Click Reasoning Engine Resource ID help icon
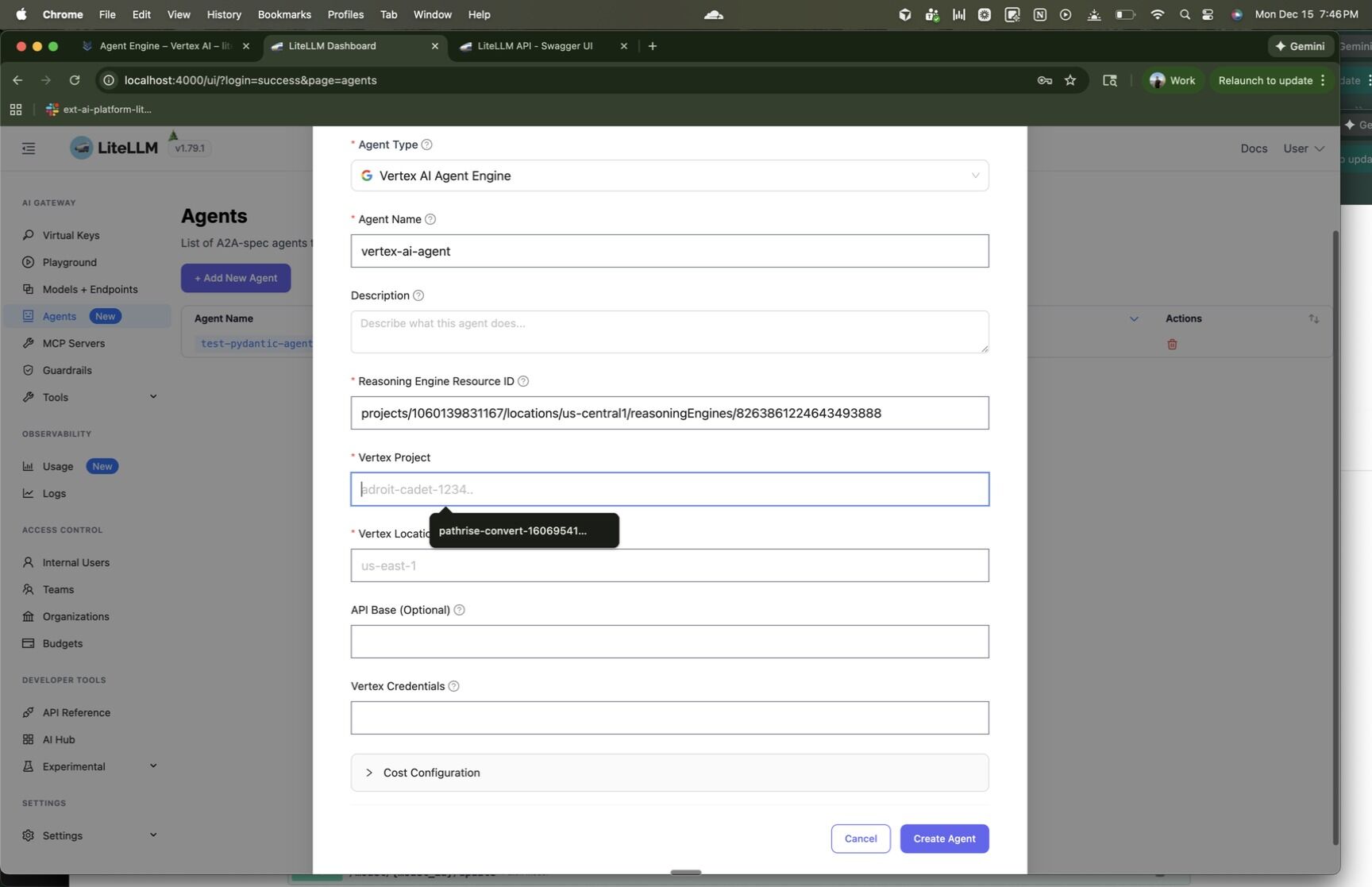This screenshot has height=887, width=1372. point(523,381)
